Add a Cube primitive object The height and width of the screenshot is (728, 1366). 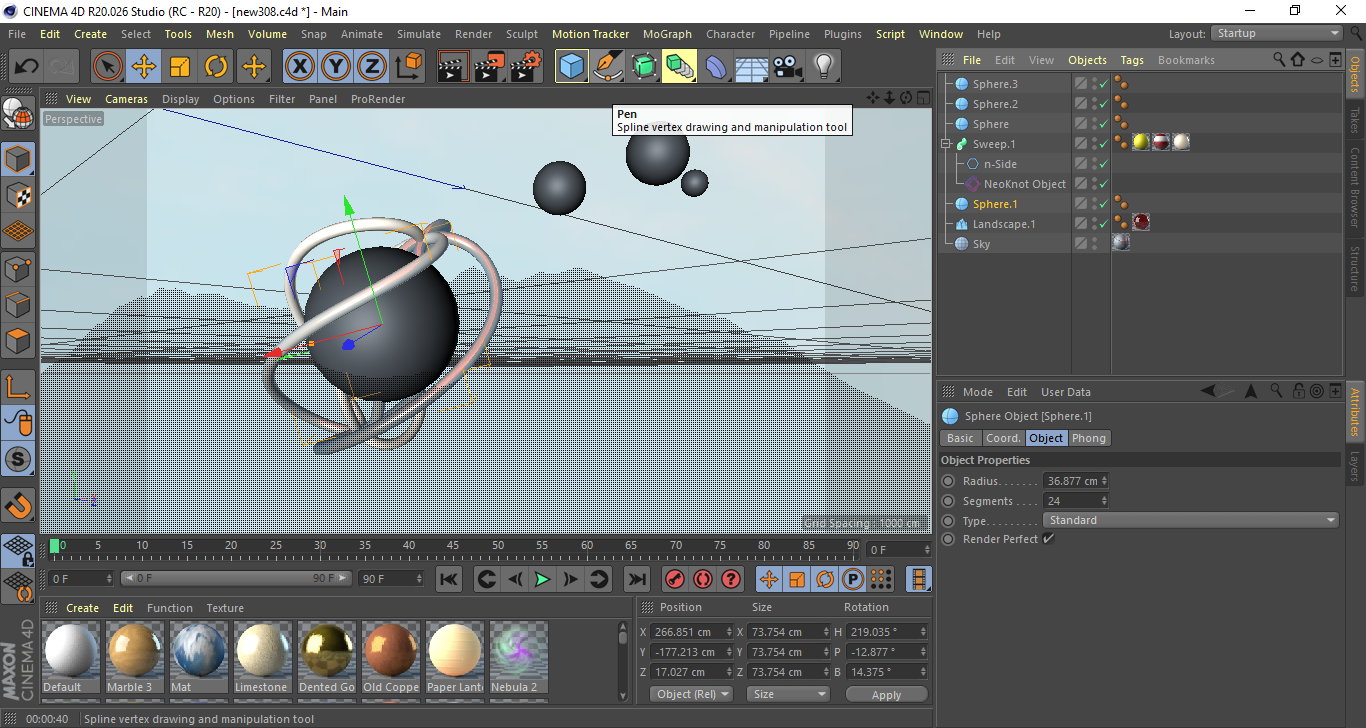572,67
